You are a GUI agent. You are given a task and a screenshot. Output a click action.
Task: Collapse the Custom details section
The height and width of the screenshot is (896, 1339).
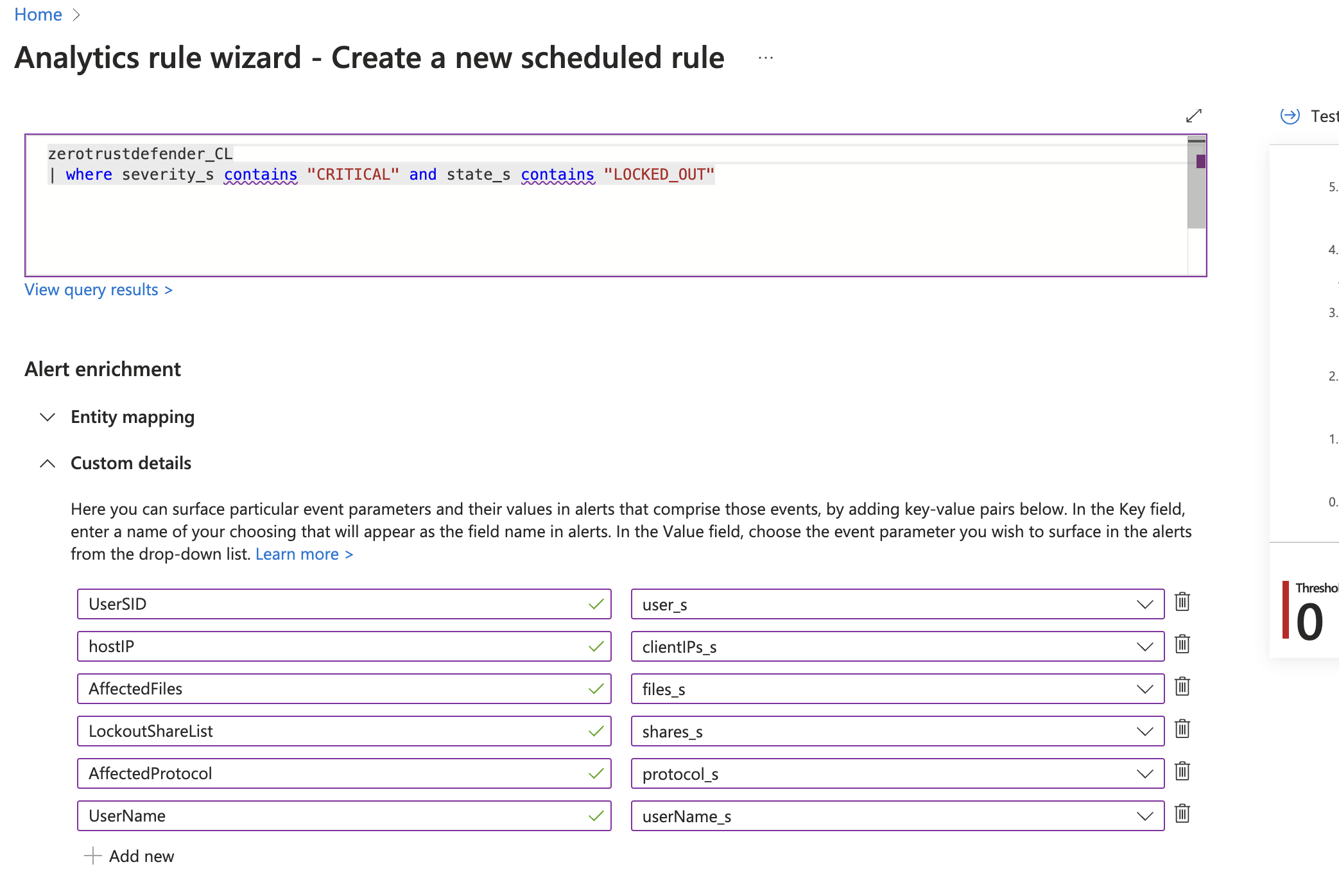(x=48, y=463)
